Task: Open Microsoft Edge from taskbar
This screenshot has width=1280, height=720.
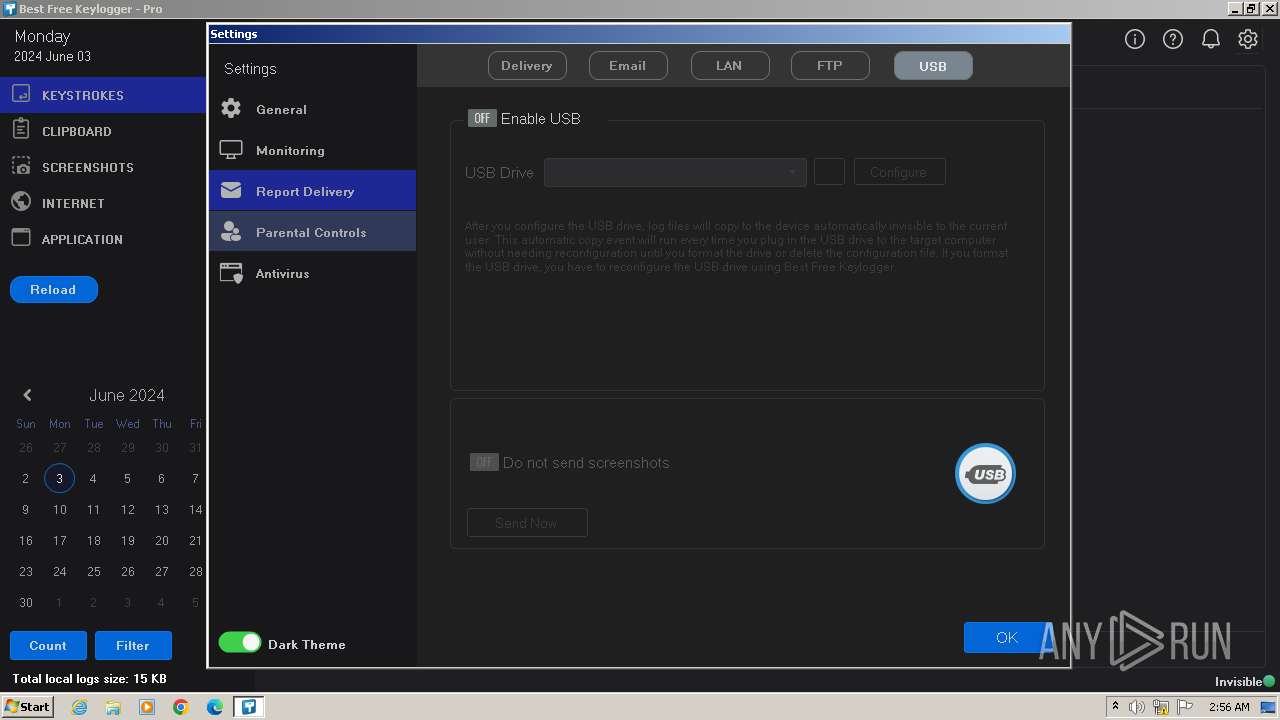Action: coord(215,707)
